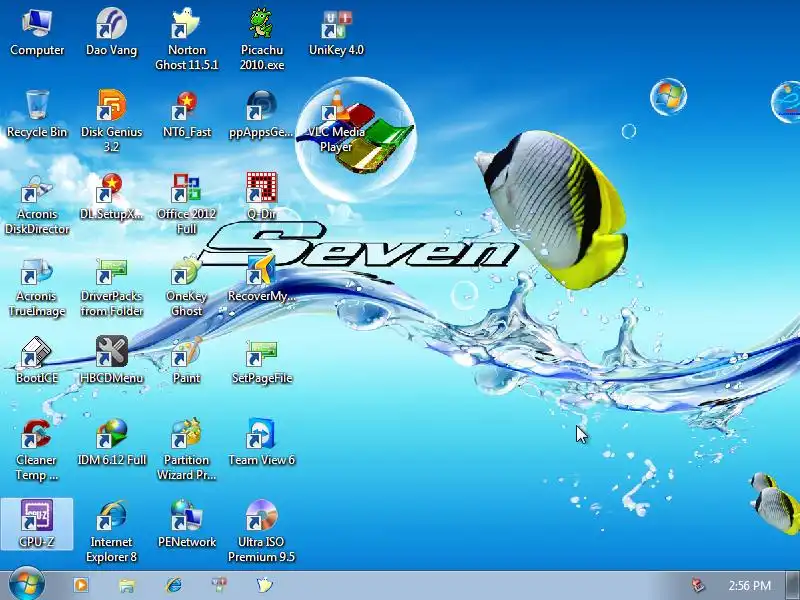This screenshot has width=800, height=600.
Task: Open Acronis DiskDirector shortcut
Action: (x=37, y=204)
